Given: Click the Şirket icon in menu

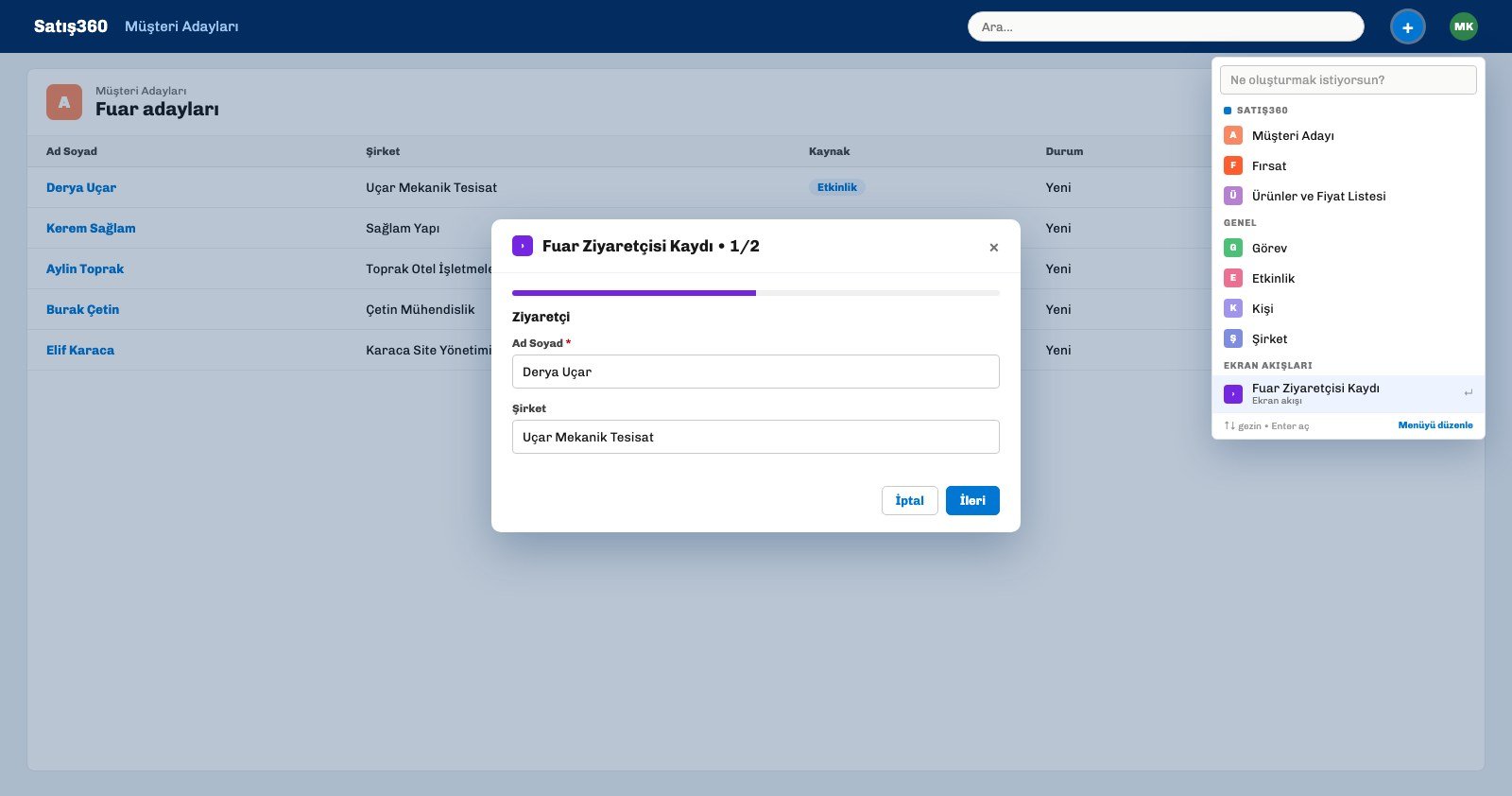Looking at the screenshot, I should [1233, 338].
